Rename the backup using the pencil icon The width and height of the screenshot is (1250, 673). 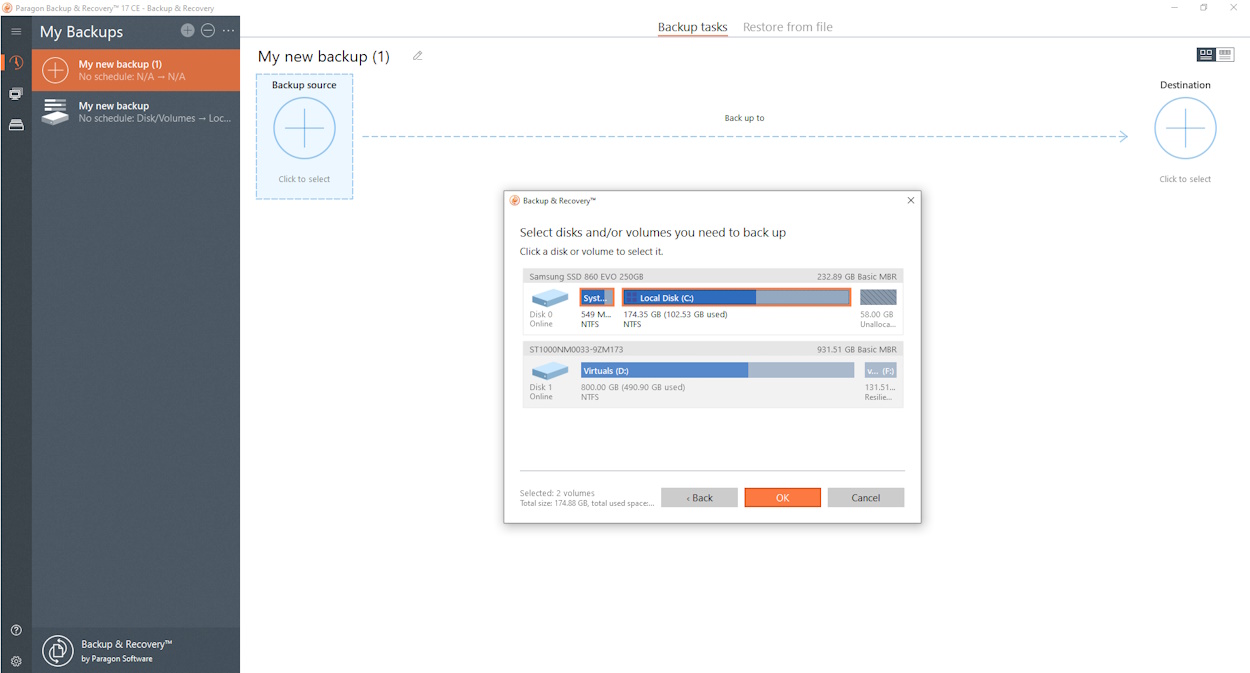click(x=418, y=56)
